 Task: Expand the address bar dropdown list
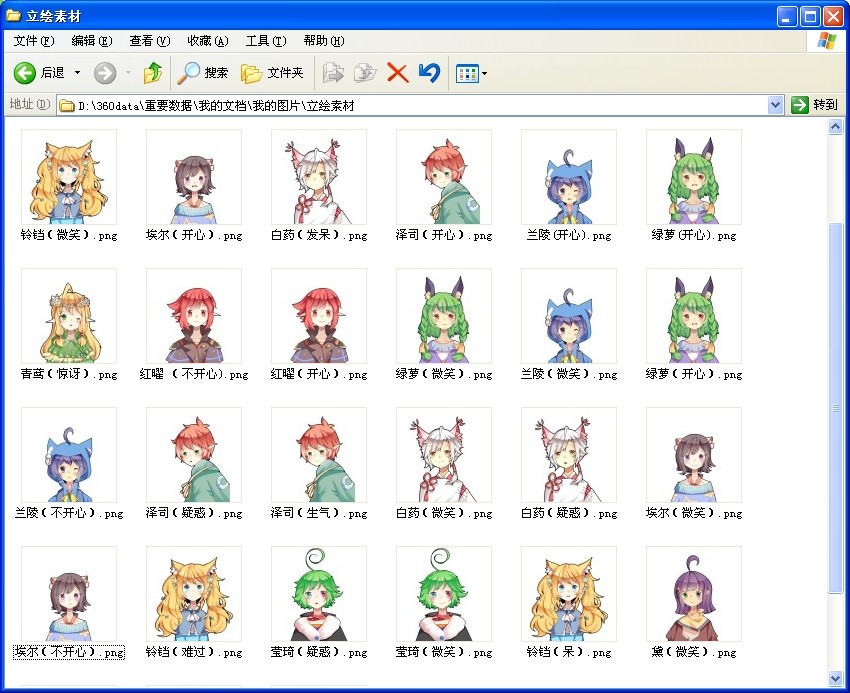(776, 105)
